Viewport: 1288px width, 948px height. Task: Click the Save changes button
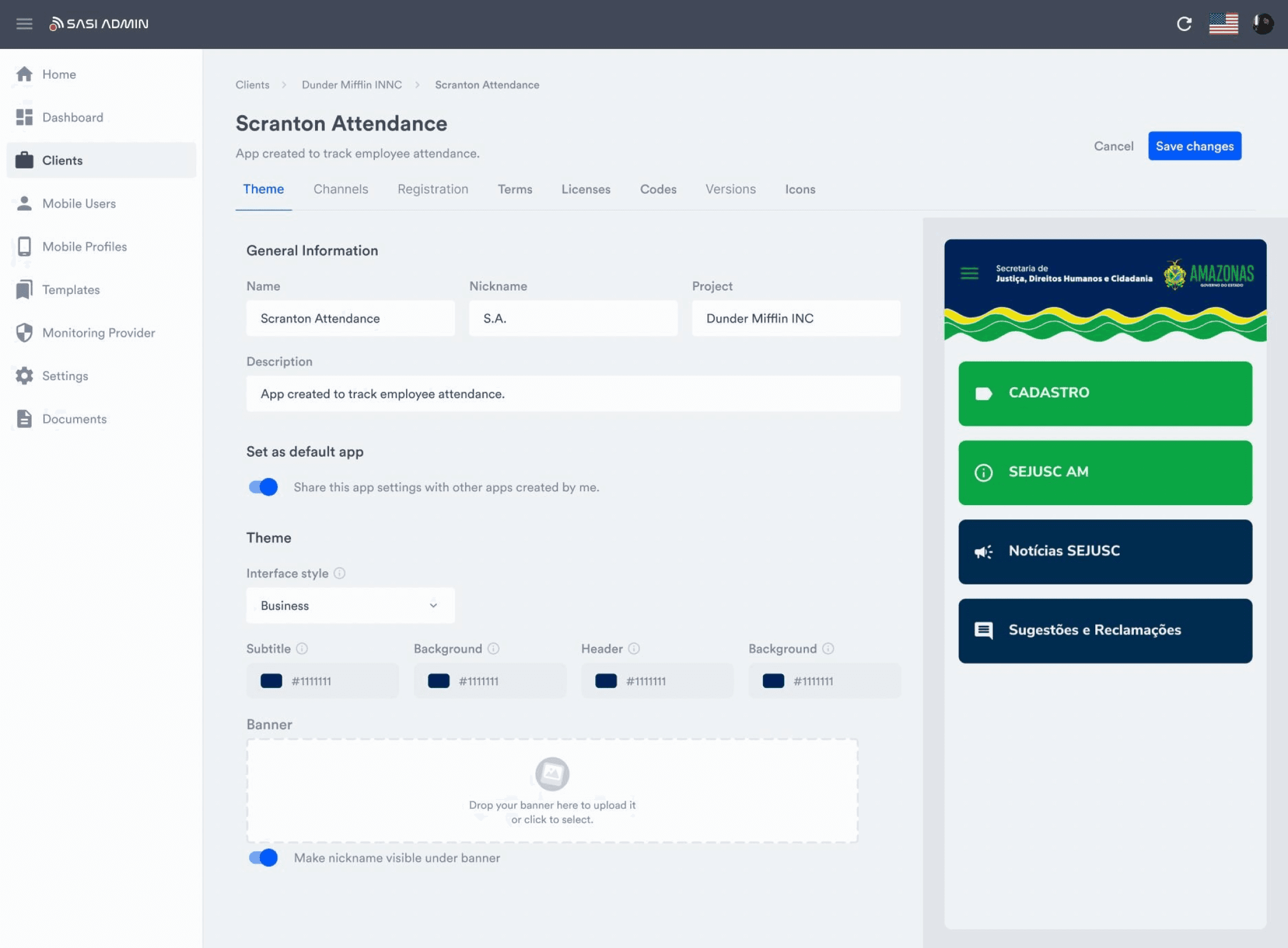[x=1194, y=146]
